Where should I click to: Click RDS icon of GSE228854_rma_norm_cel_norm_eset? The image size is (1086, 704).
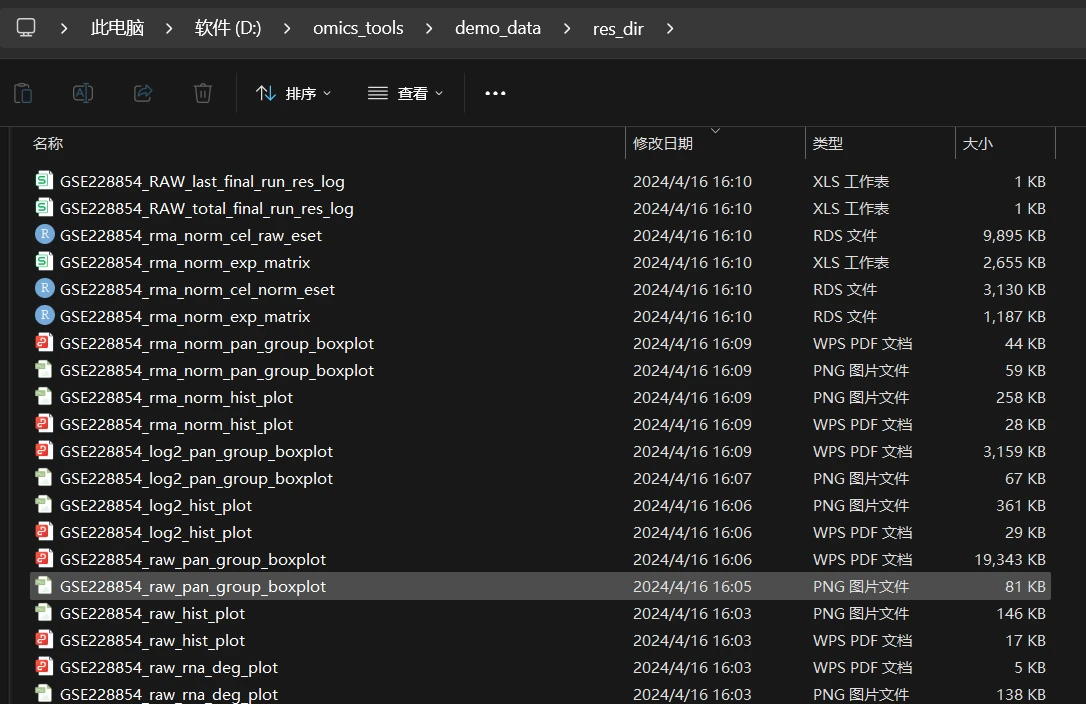point(44,288)
